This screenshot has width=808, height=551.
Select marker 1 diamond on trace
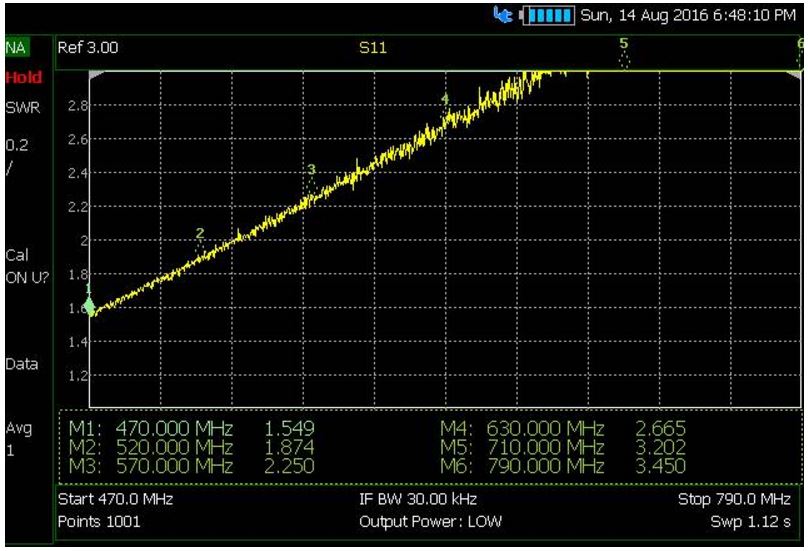(x=90, y=307)
